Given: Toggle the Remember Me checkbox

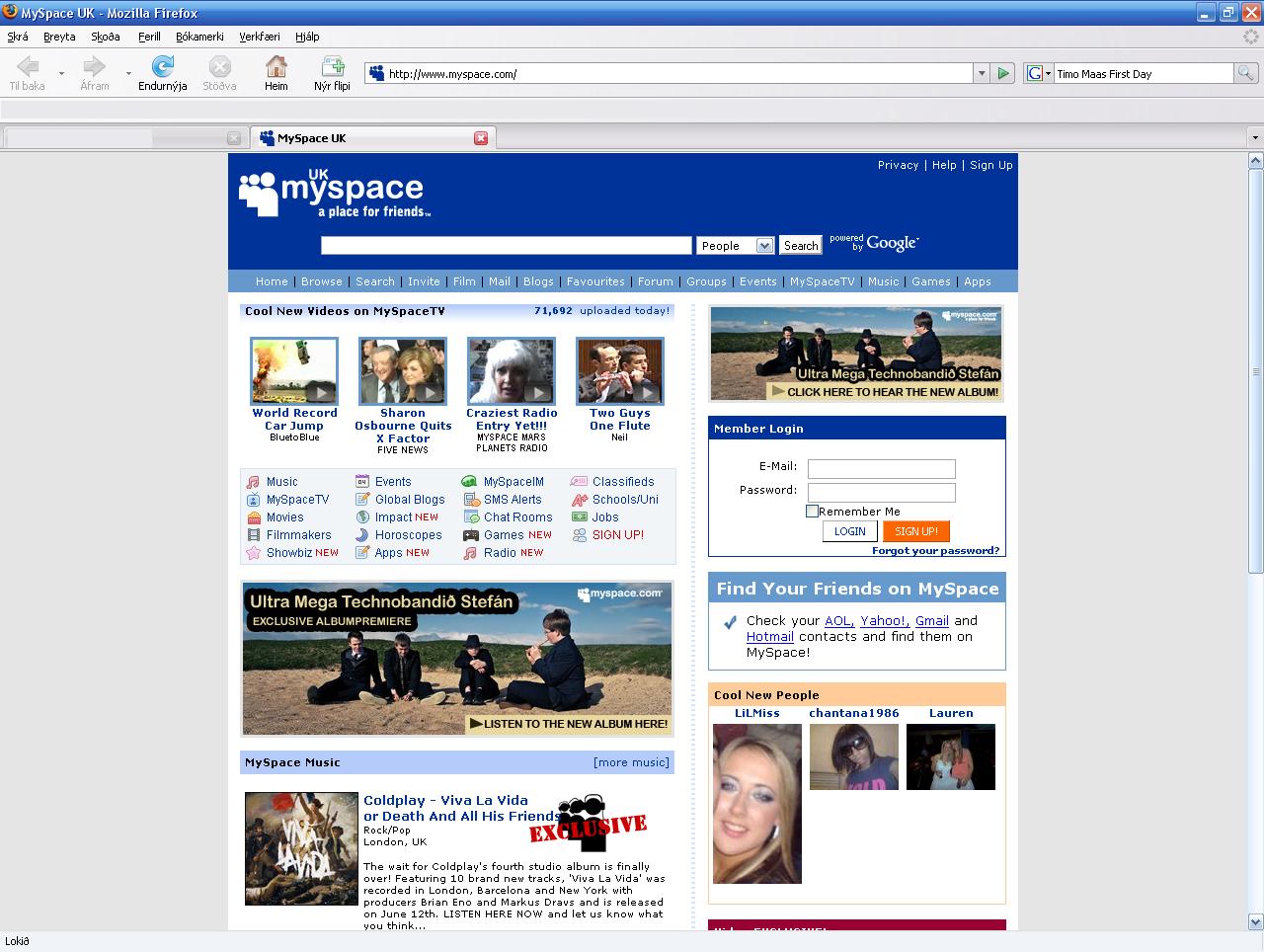Looking at the screenshot, I should (x=812, y=512).
